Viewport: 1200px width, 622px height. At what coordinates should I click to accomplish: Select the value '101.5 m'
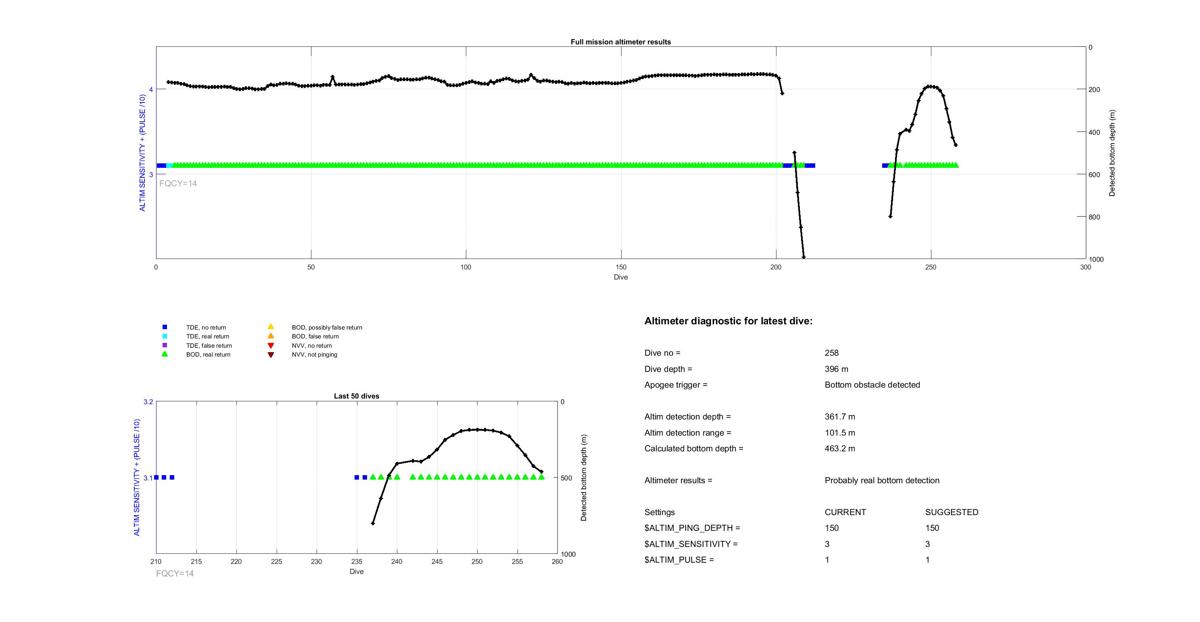point(840,433)
